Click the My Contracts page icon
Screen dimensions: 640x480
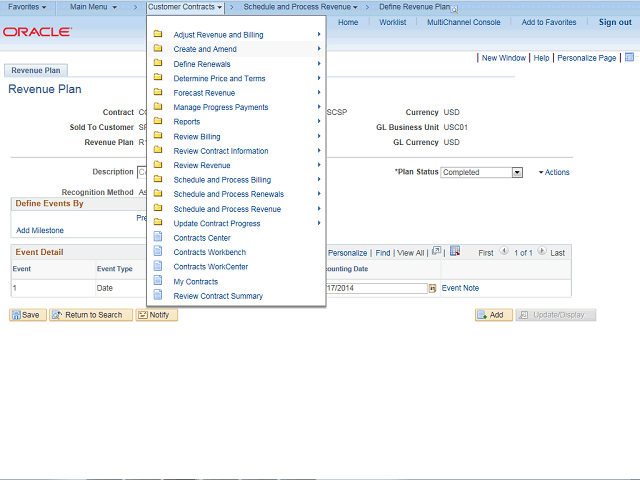158,280
